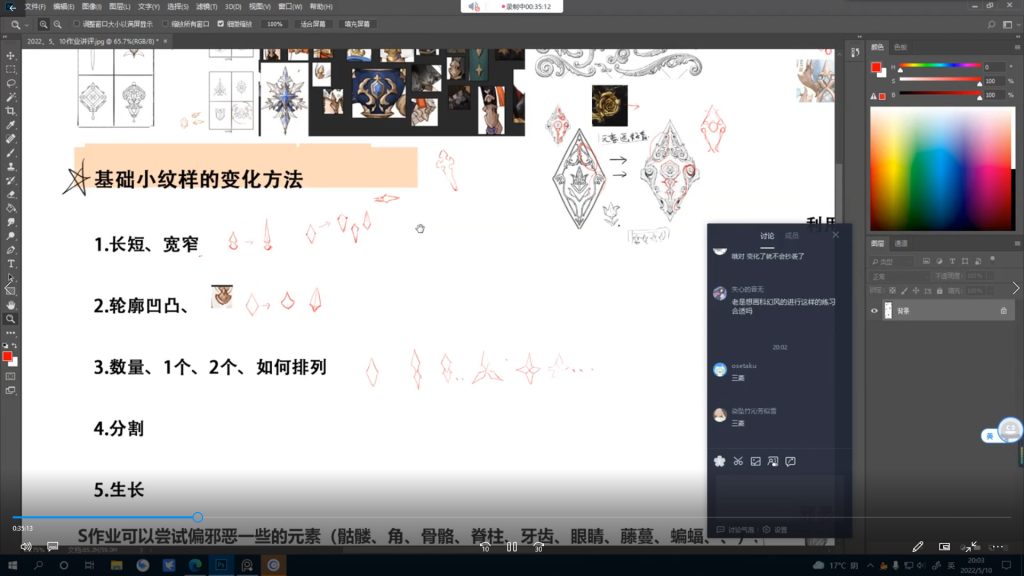Enable 调整窗口大小以满屏显示 checkbox
The width and height of the screenshot is (1024, 576).
point(77,23)
